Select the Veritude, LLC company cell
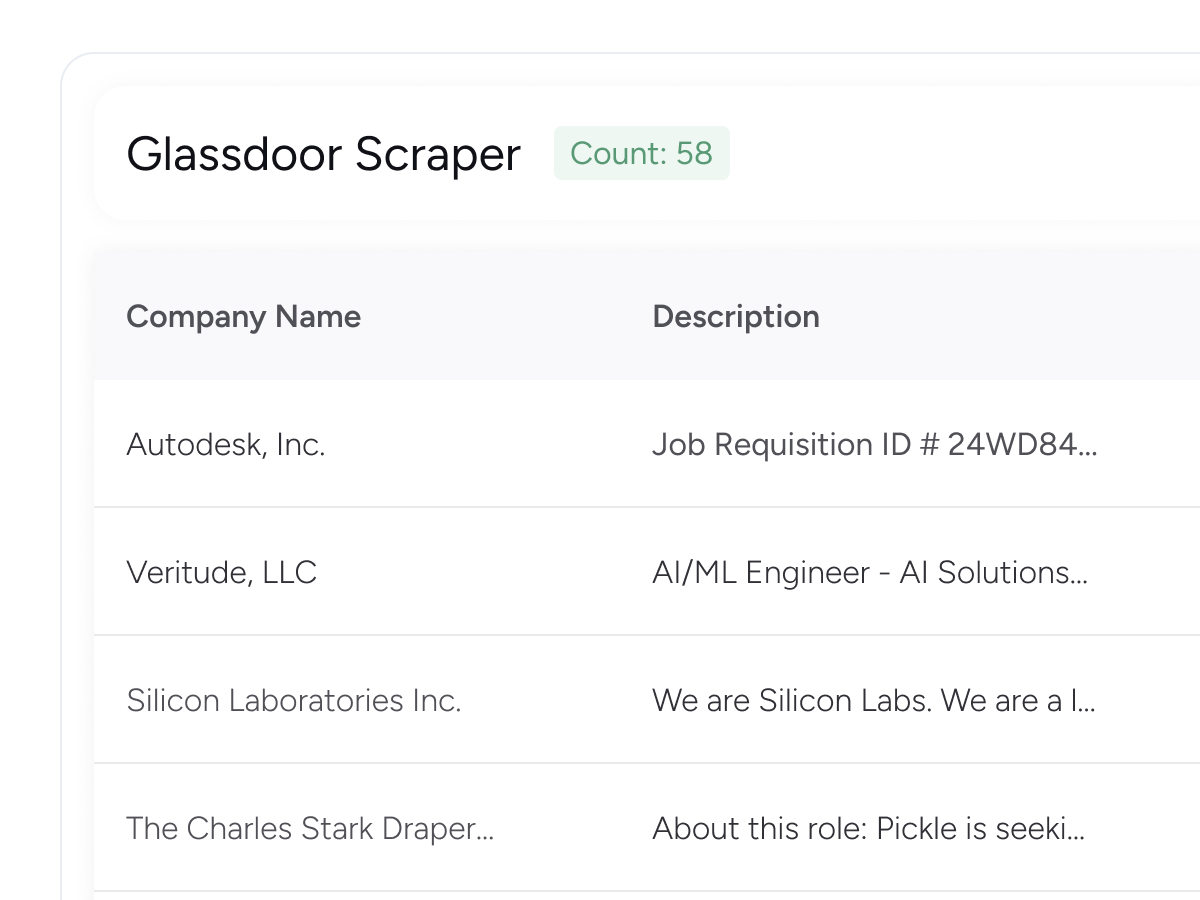The height and width of the screenshot is (900, 1200). pyautogui.click(x=221, y=572)
